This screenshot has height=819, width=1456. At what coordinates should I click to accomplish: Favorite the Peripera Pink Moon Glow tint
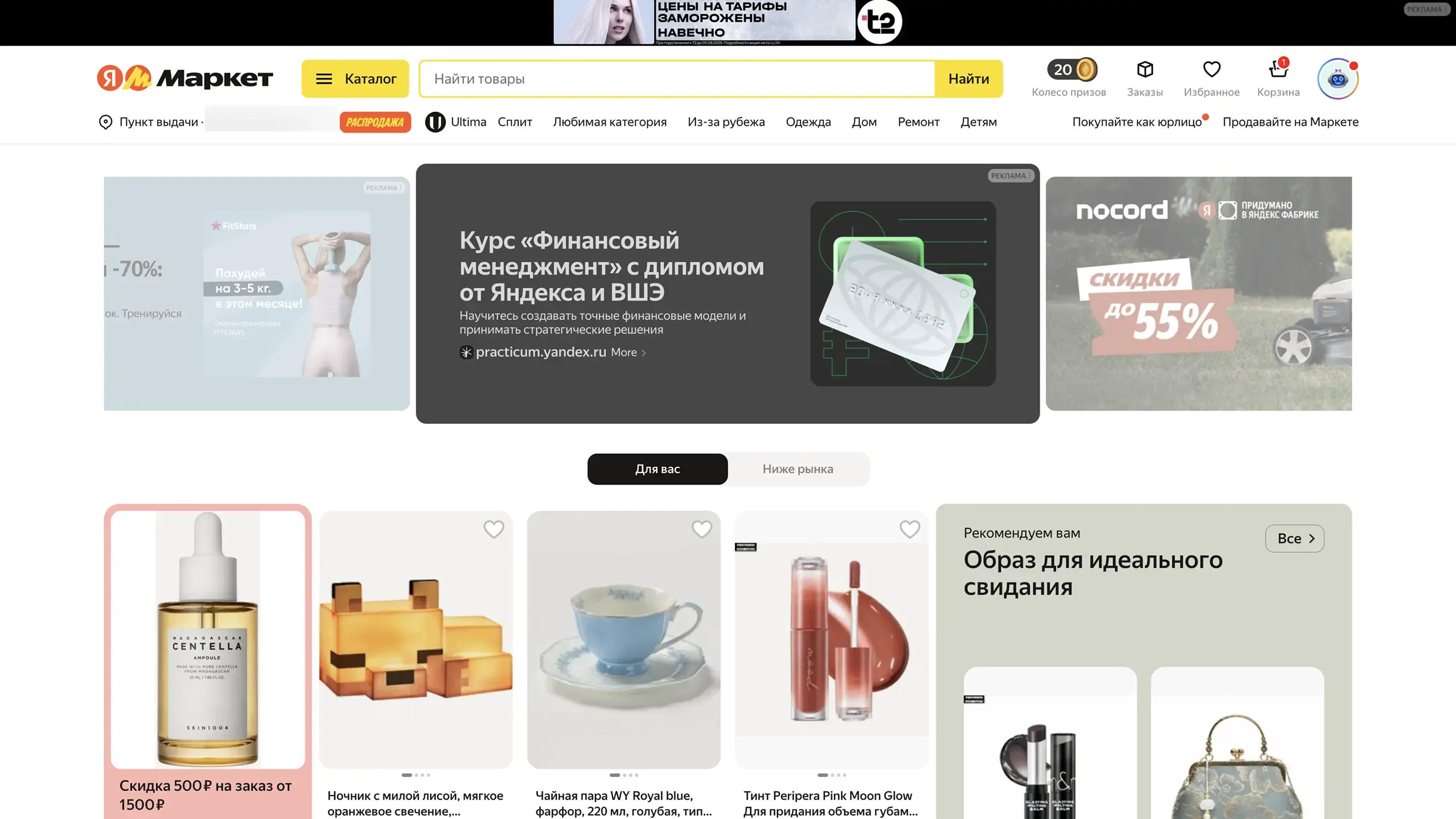[x=909, y=529]
